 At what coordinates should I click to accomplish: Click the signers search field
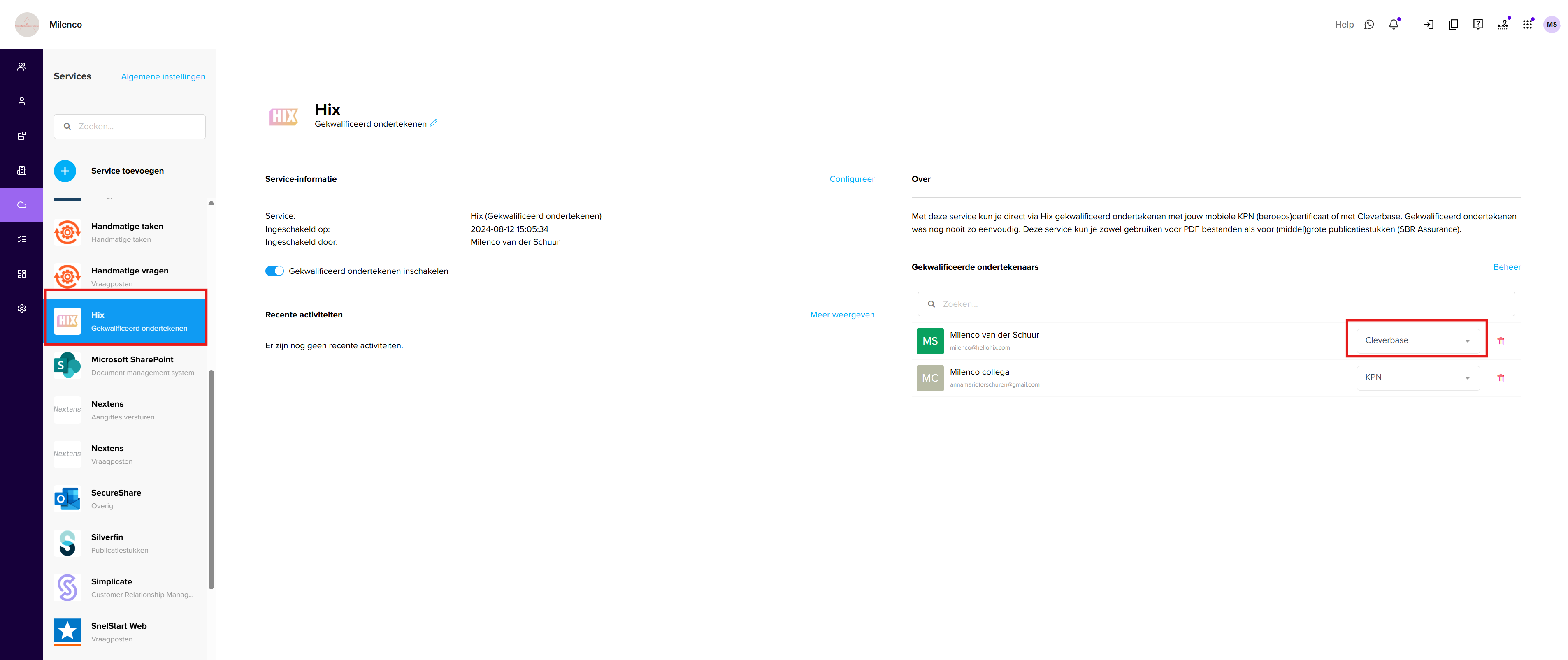tap(1215, 304)
